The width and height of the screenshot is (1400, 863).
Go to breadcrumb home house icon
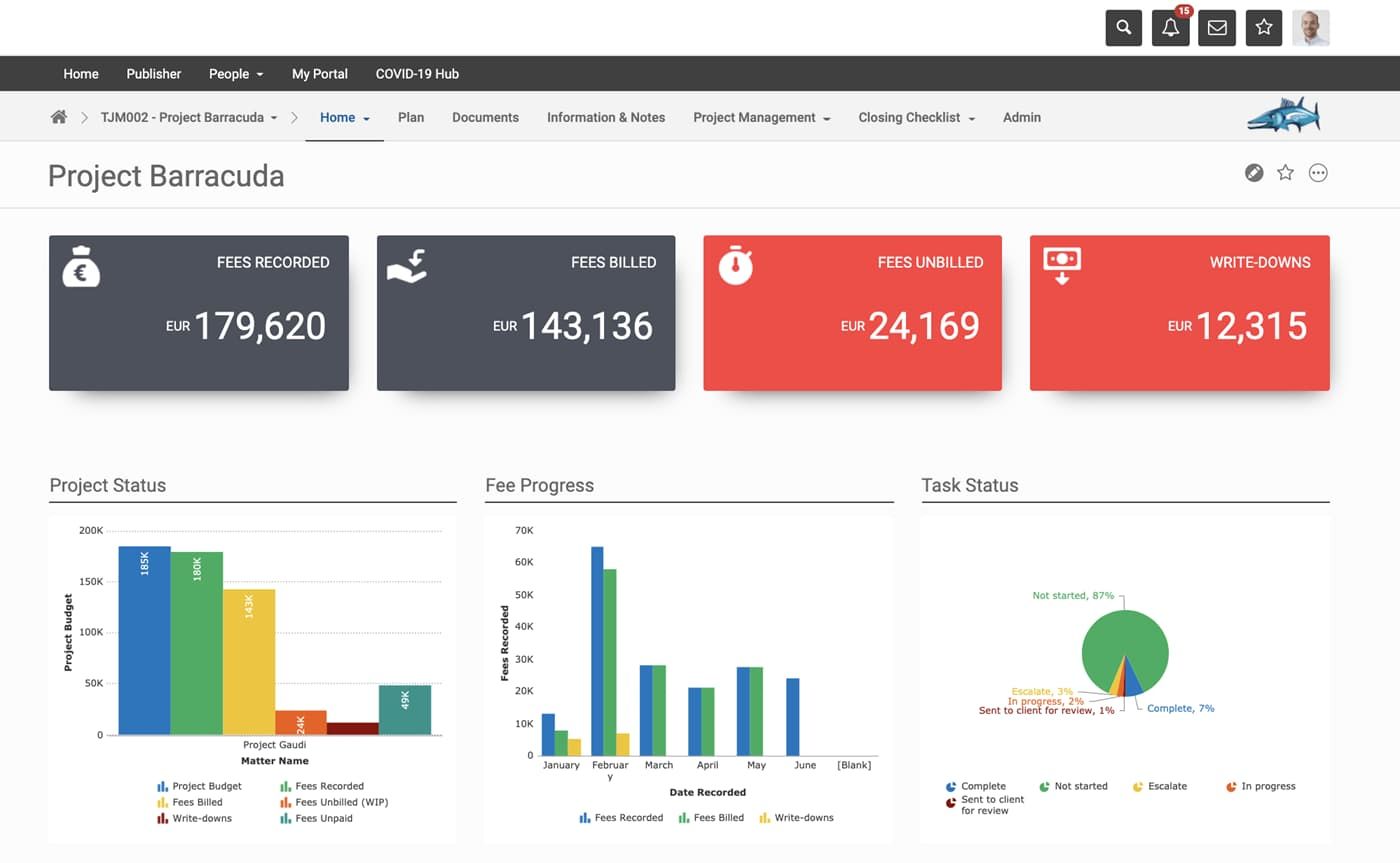pyautogui.click(x=59, y=117)
